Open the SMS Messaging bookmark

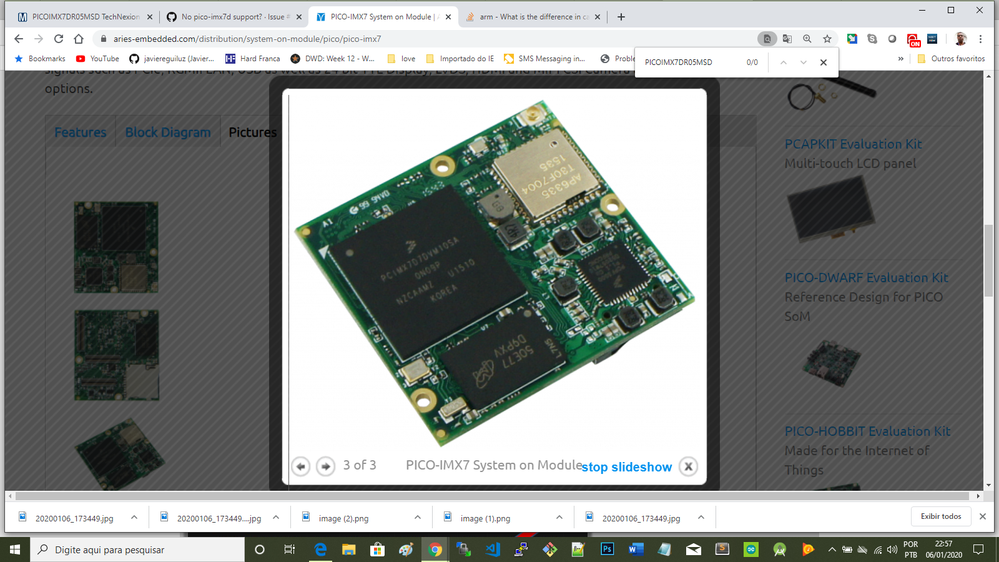(544, 59)
